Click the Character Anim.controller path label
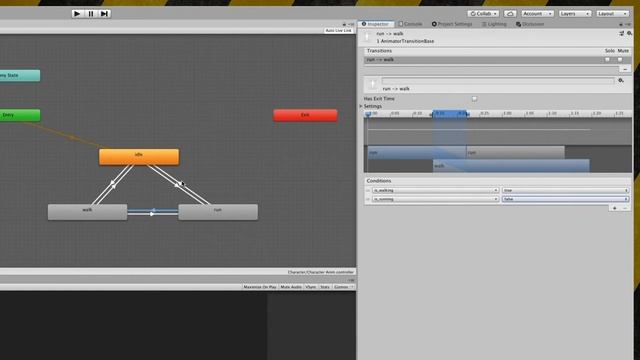 point(320,272)
